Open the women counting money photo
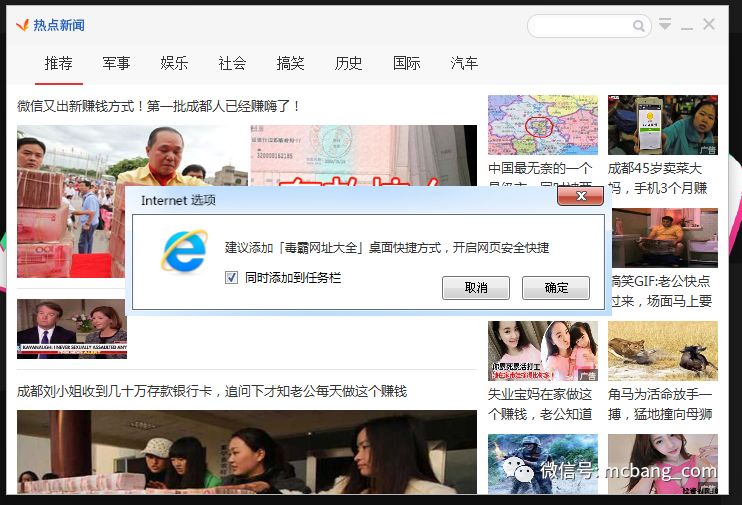 pos(247,452)
